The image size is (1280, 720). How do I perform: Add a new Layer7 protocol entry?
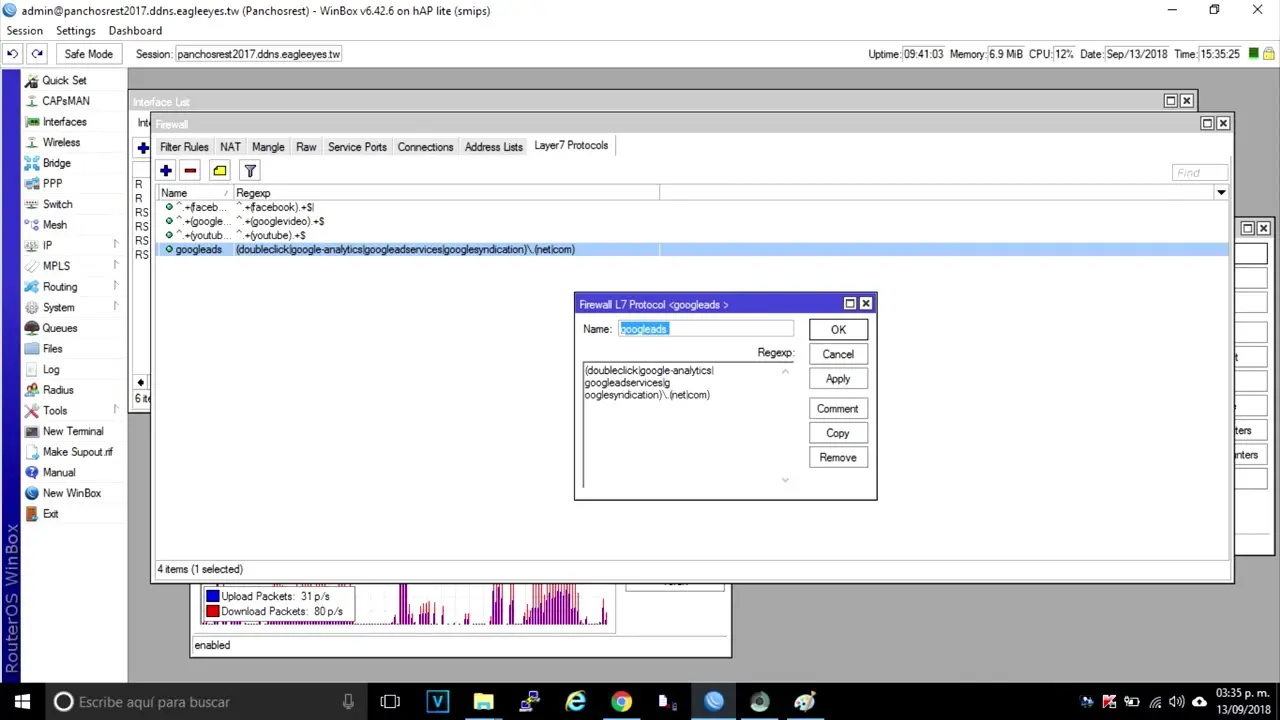(x=166, y=170)
